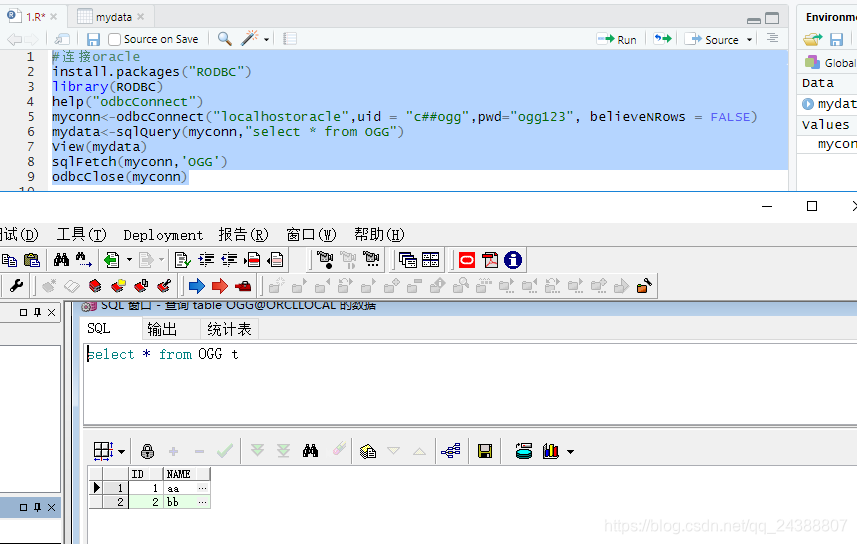Click the database connection icon in grid toolbar
This screenshot has width=857, height=544.
(x=524, y=452)
